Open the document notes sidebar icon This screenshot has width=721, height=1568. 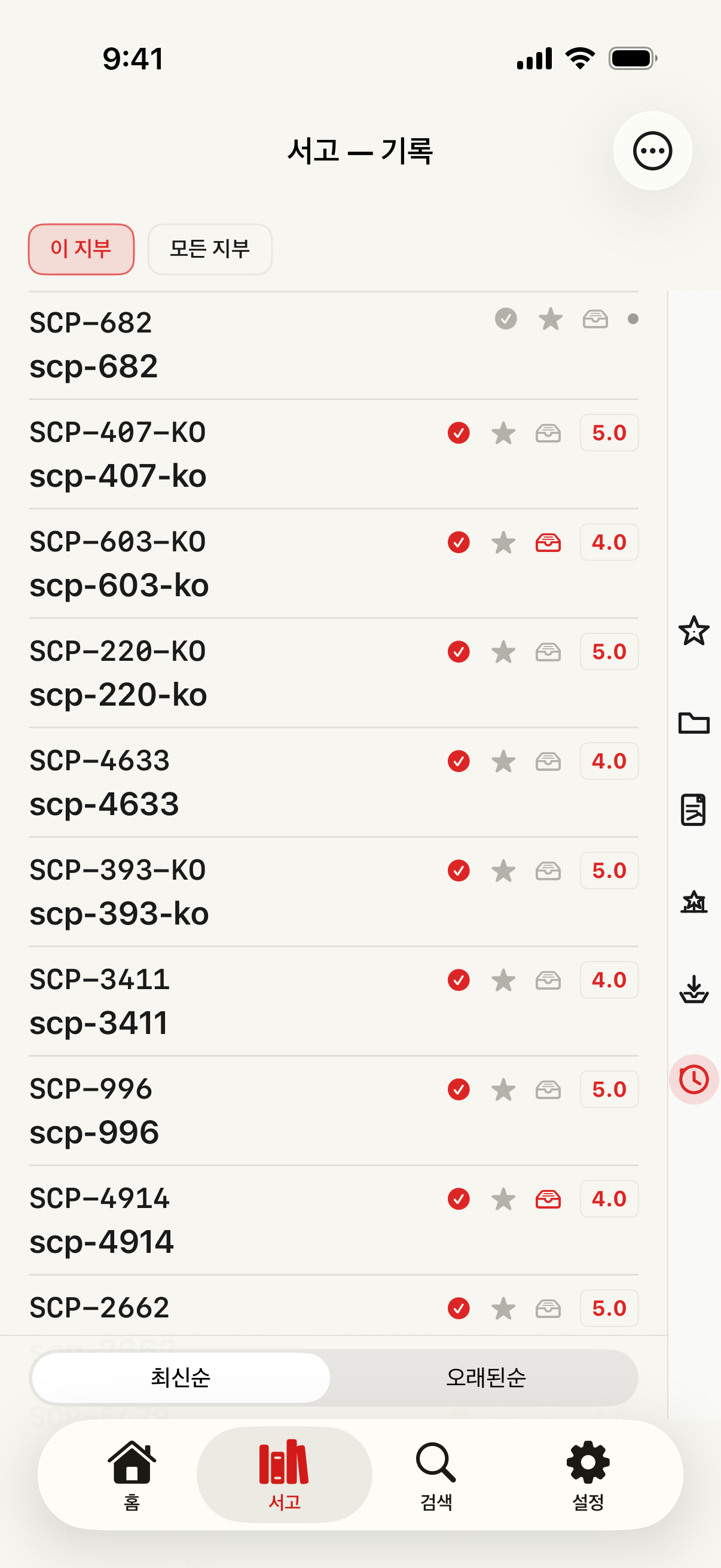tap(693, 810)
